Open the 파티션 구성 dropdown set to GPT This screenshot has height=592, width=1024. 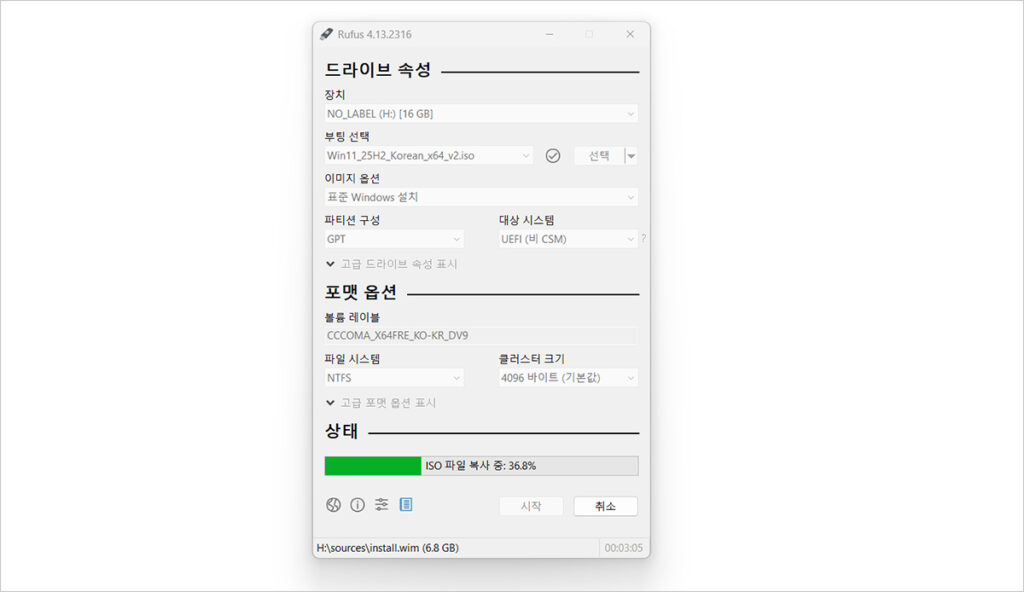point(394,239)
